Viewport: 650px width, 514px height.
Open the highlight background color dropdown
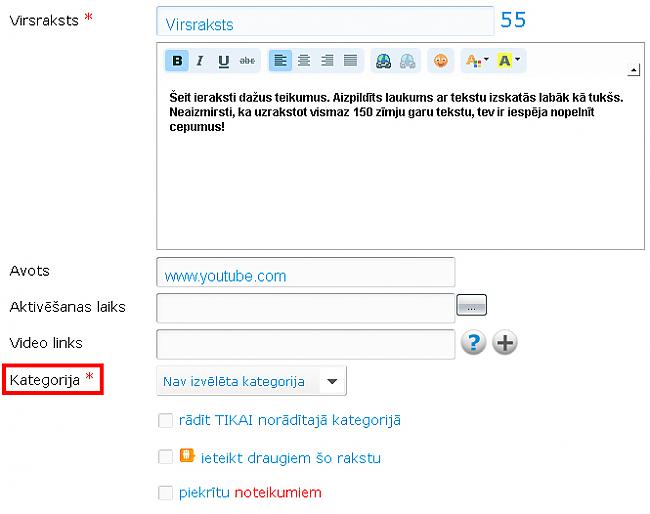pos(509,61)
